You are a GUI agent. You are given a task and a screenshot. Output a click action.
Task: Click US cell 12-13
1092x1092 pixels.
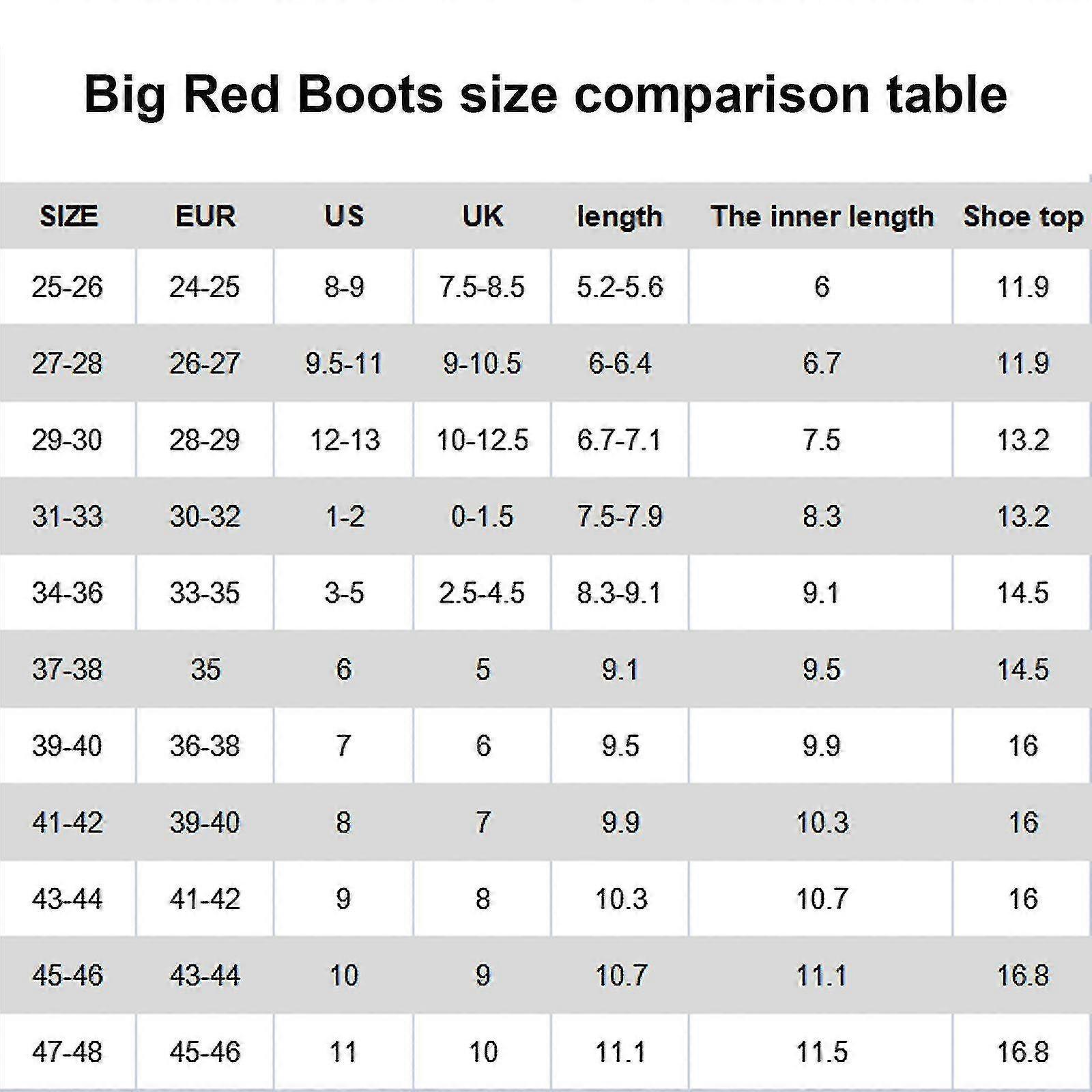(345, 440)
